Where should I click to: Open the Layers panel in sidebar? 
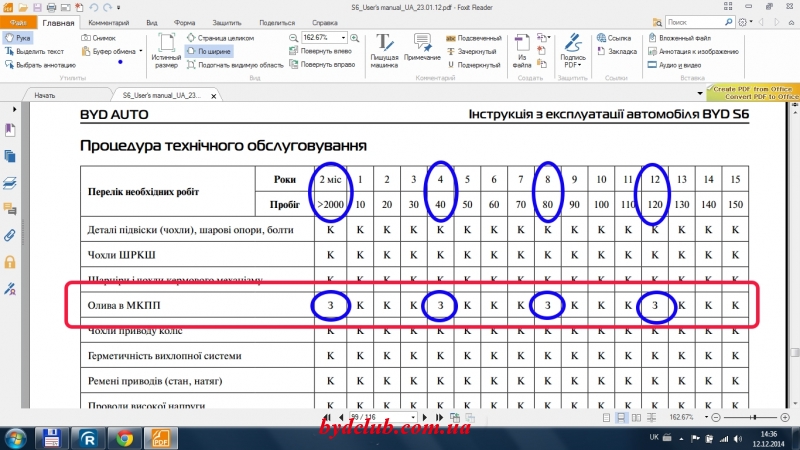coord(10,183)
